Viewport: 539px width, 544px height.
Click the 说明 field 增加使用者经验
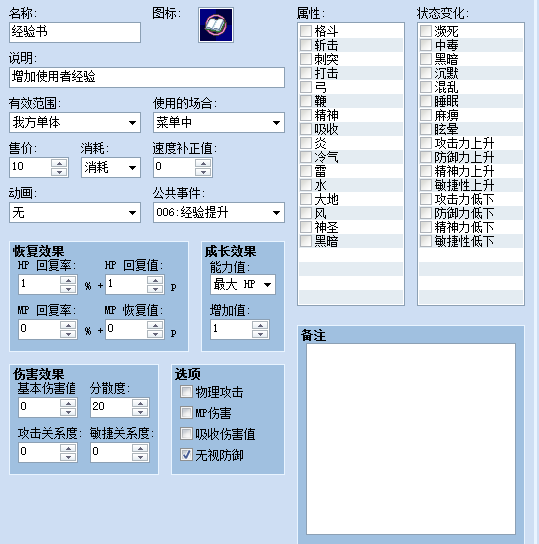tap(147, 77)
